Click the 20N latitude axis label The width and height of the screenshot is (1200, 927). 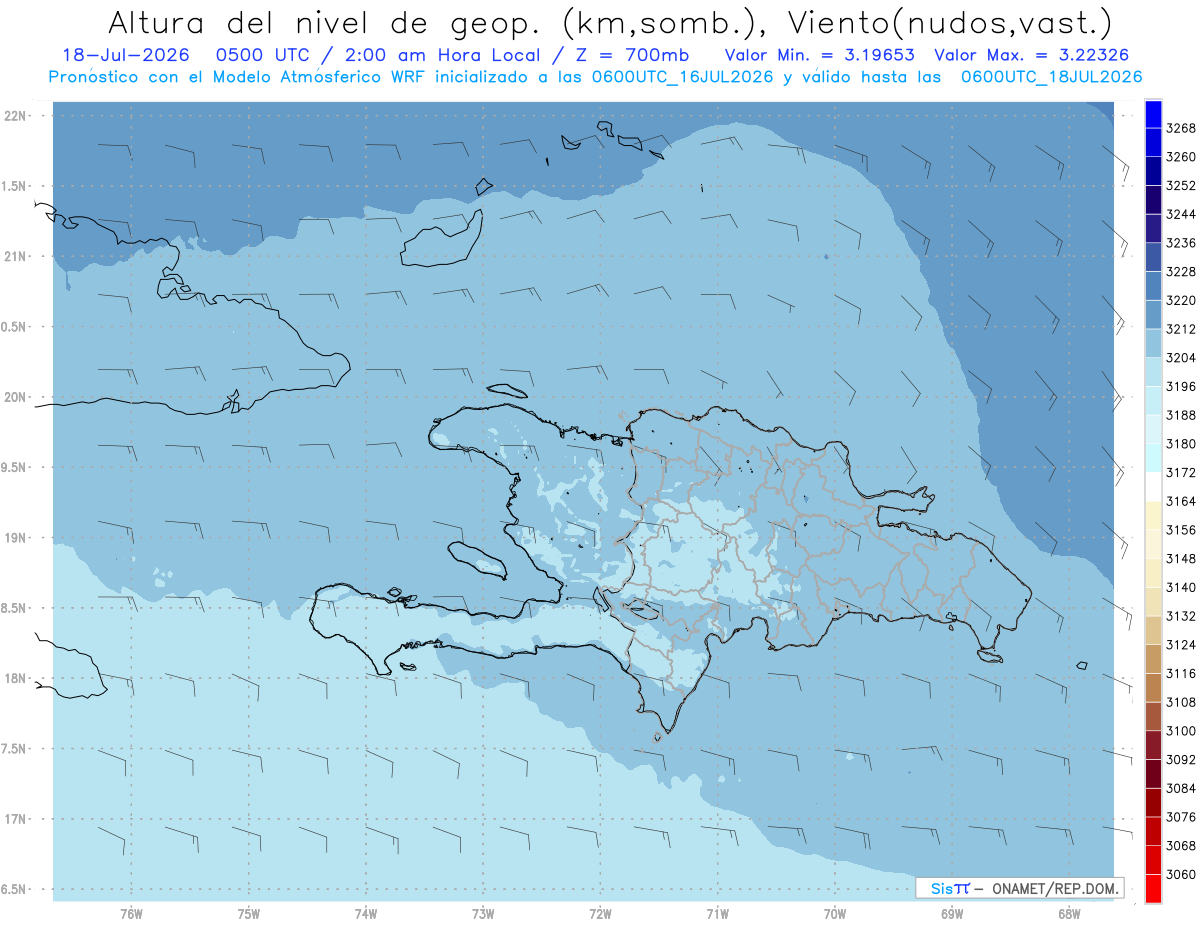[16, 397]
